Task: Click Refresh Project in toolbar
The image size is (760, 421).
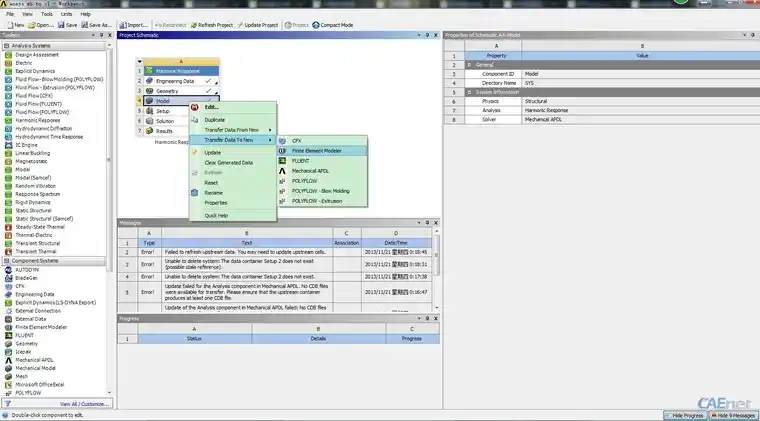Action: point(211,25)
